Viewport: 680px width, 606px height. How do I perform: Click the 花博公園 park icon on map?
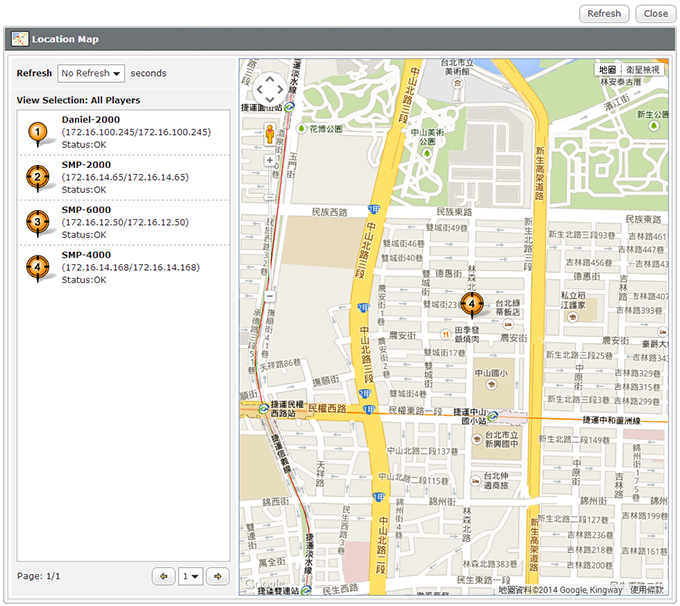click(x=301, y=129)
